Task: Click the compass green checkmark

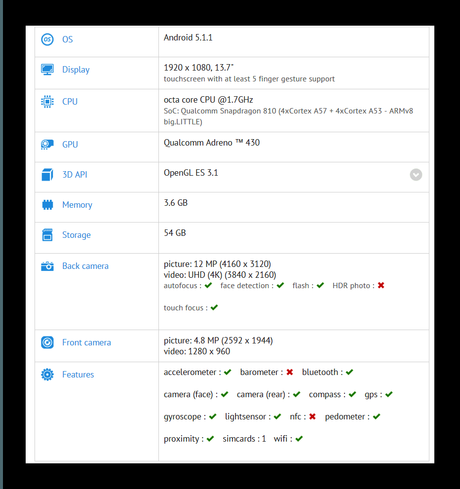Action: pyautogui.click(x=352, y=394)
